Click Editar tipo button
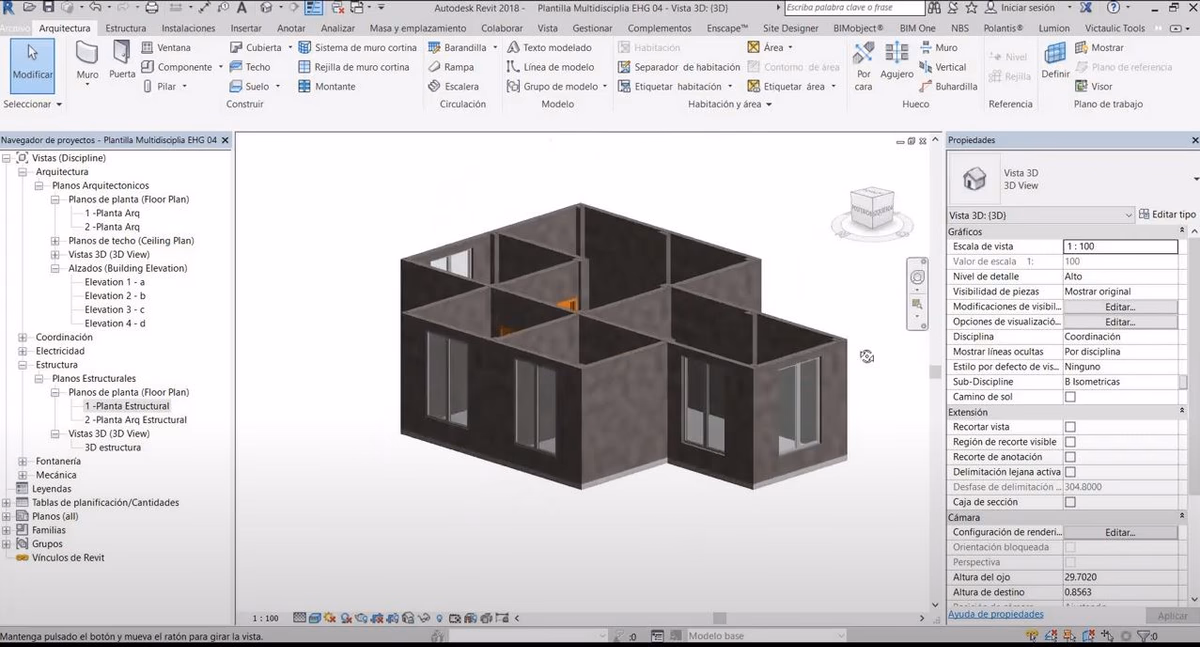Image resolution: width=1200 pixels, height=647 pixels. [x=1167, y=215]
